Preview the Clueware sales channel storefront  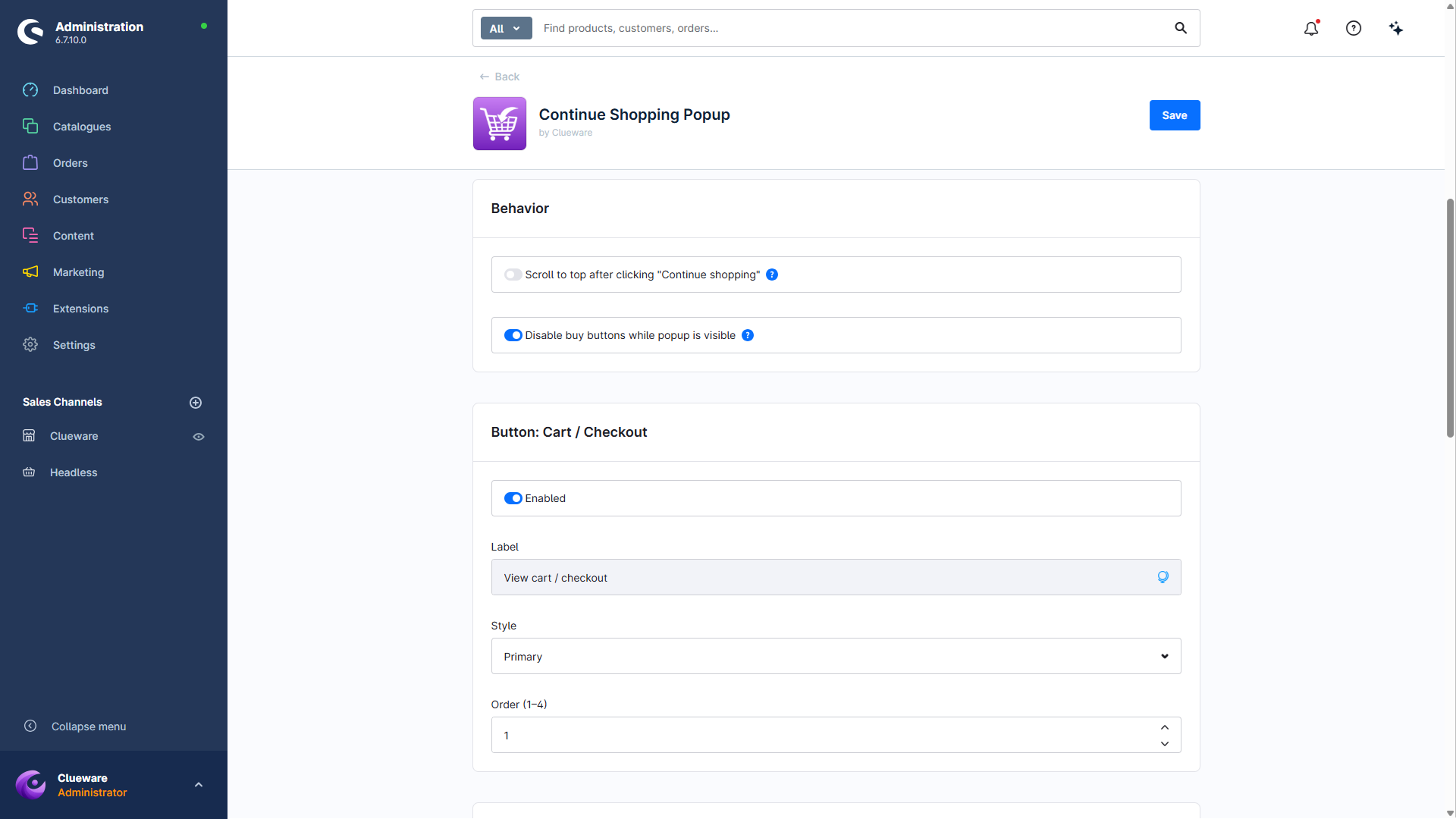pos(199,437)
